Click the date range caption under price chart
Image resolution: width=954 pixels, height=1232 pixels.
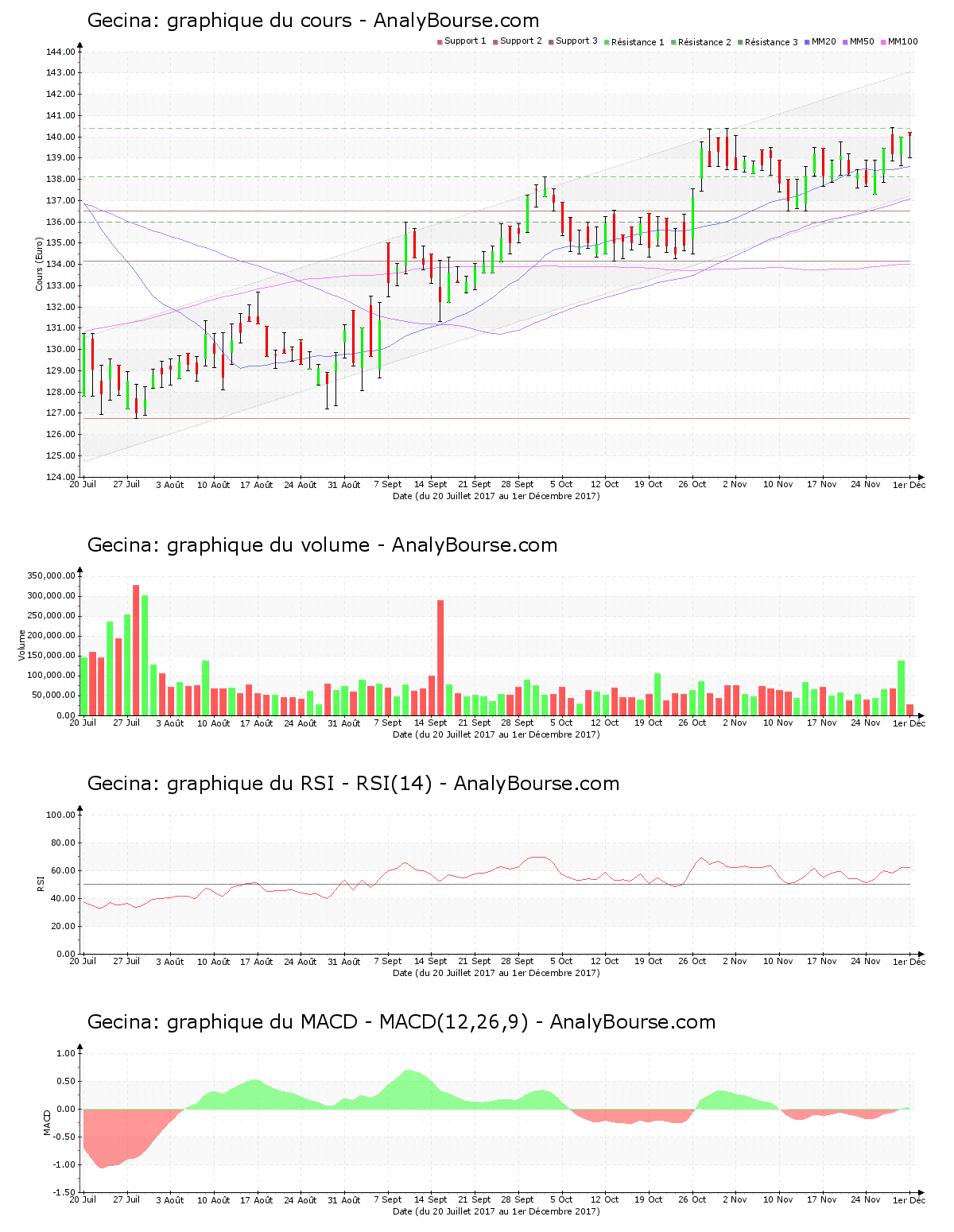[496, 496]
